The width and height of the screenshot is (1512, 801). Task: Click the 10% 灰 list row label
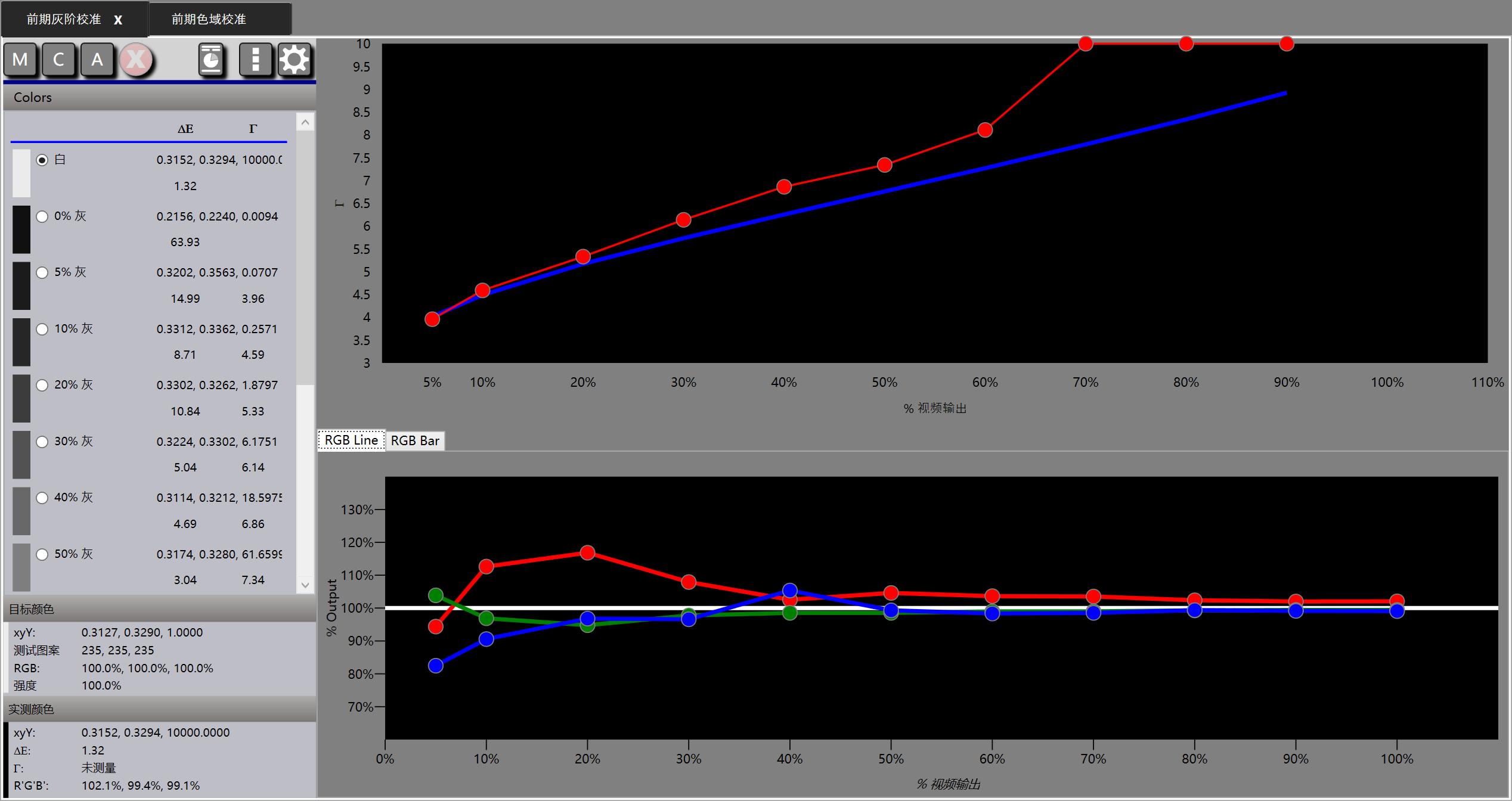(x=73, y=329)
